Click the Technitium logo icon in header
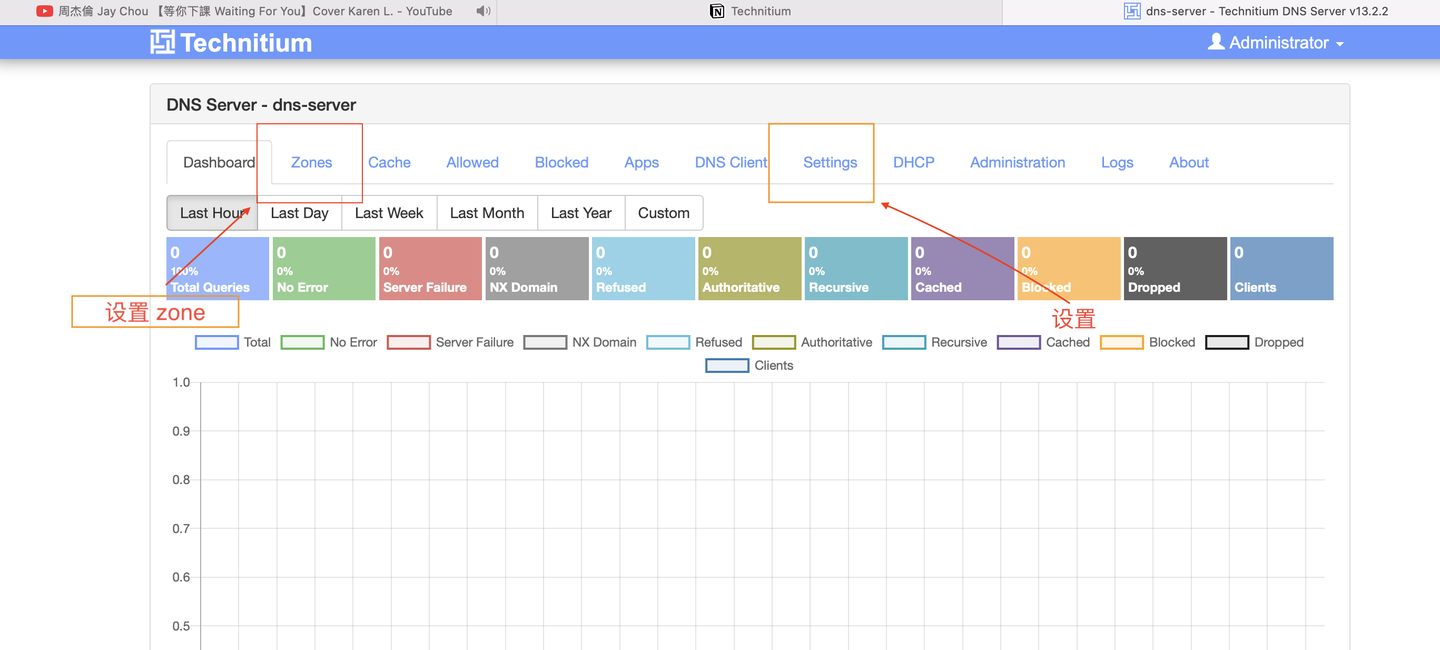This screenshot has height=650, width=1440. click(x=162, y=42)
